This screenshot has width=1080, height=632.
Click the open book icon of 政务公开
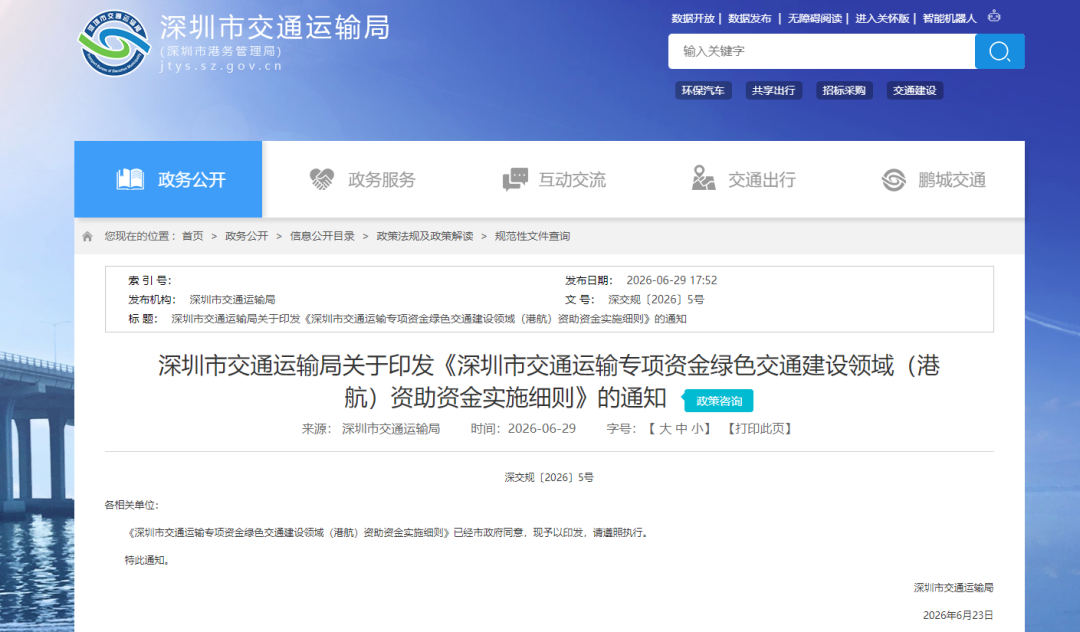pyautogui.click(x=130, y=180)
